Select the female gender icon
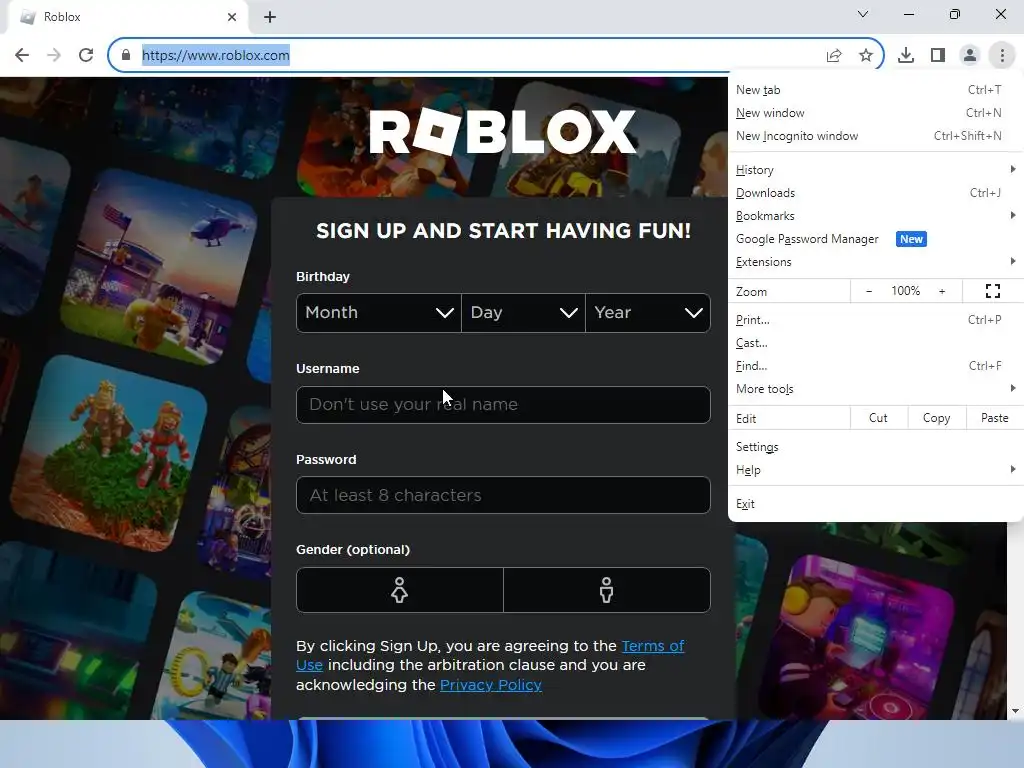 [x=400, y=590]
